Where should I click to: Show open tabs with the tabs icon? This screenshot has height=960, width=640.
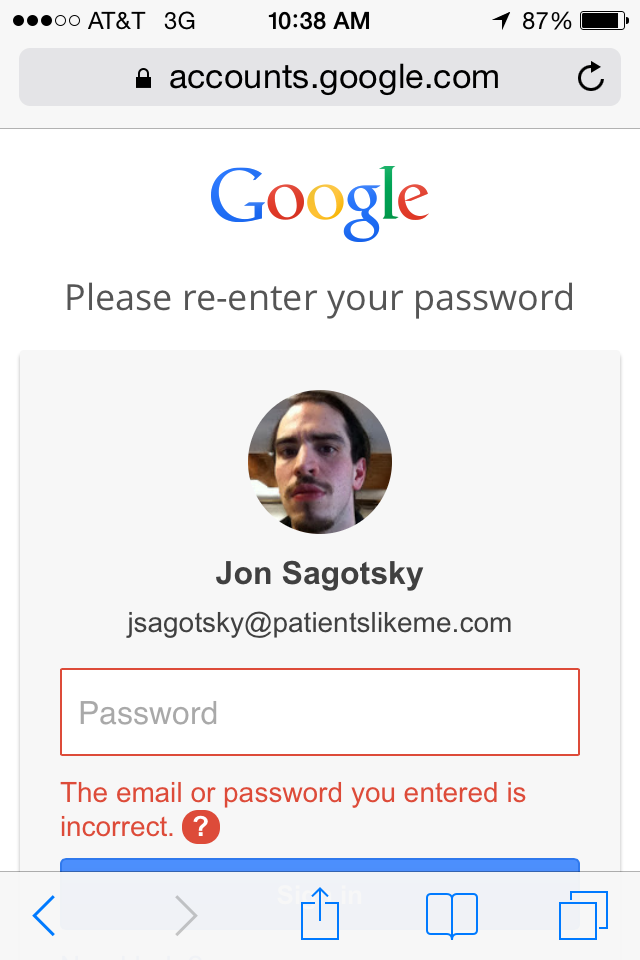click(x=583, y=915)
